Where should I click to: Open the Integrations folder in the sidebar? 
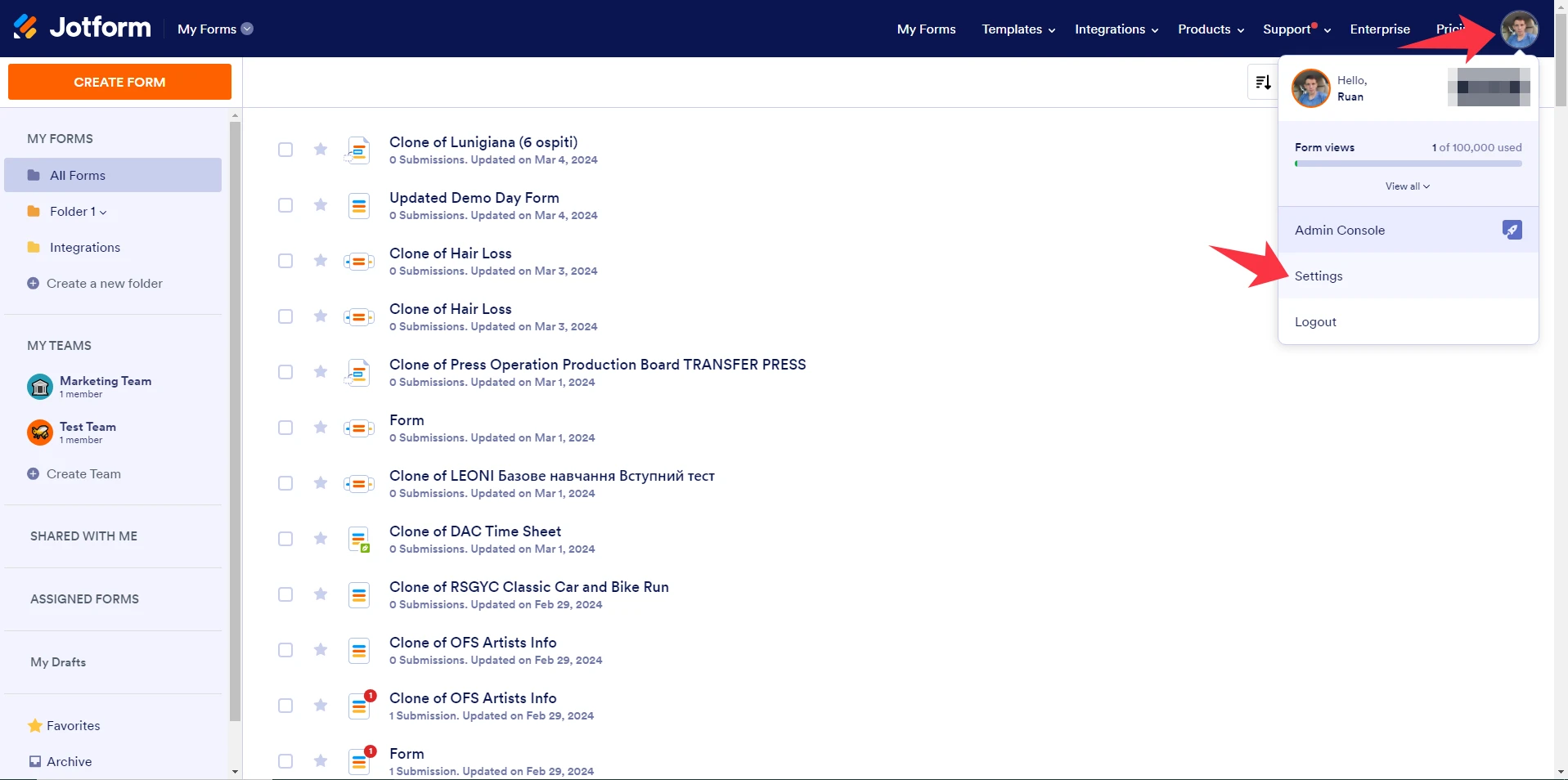click(x=84, y=247)
